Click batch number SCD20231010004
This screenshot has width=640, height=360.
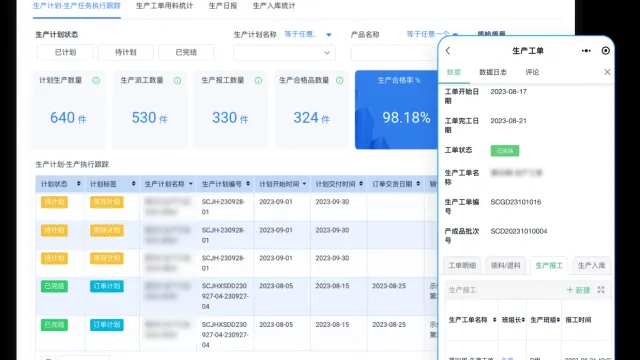519,231
